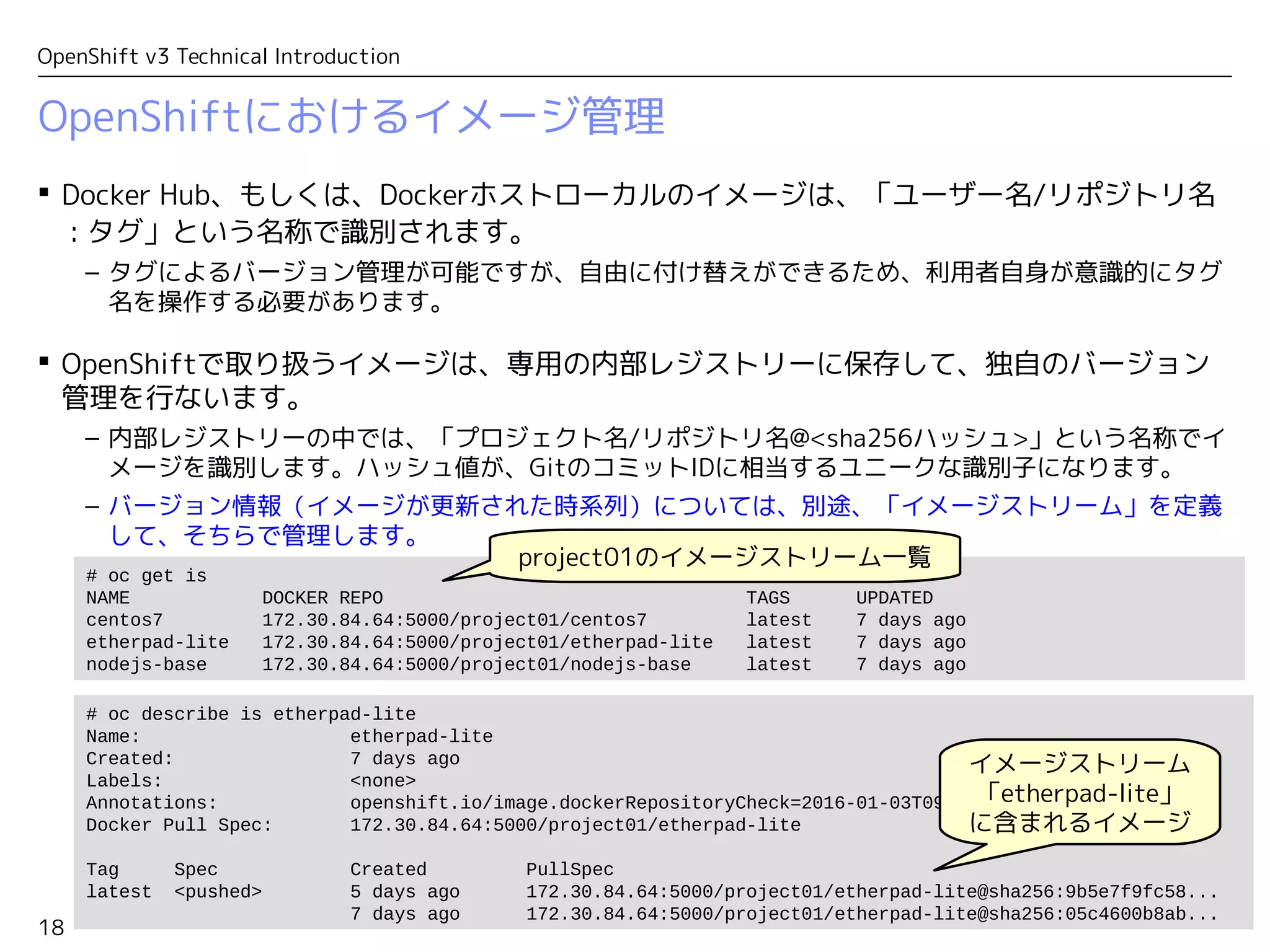Click the 'Spec' column header
This screenshot has height=952, width=1270.
pyautogui.click(x=196, y=870)
